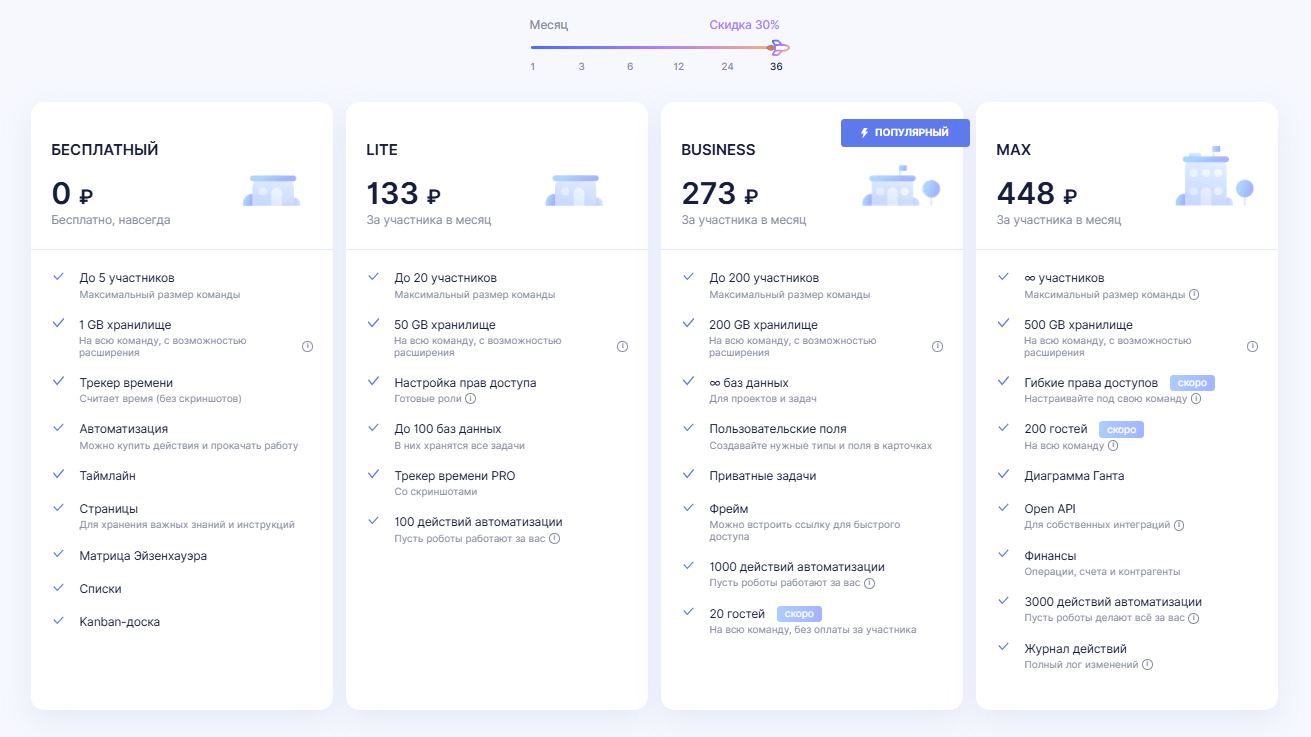
Task: Click info icon next to 500 GB хранилище
Action: [x=1252, y=347]
